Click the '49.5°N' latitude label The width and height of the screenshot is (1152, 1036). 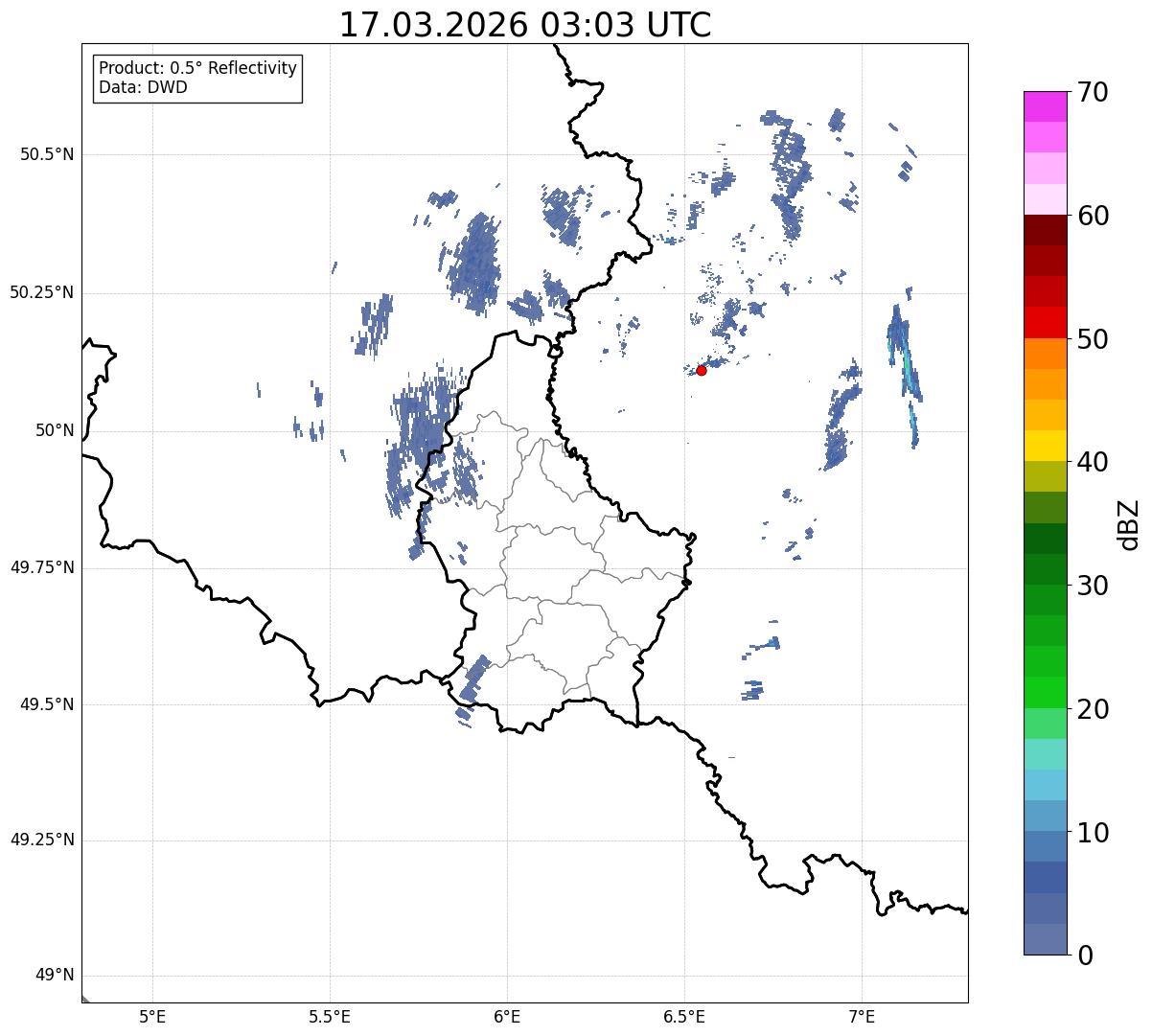(47, 704)
